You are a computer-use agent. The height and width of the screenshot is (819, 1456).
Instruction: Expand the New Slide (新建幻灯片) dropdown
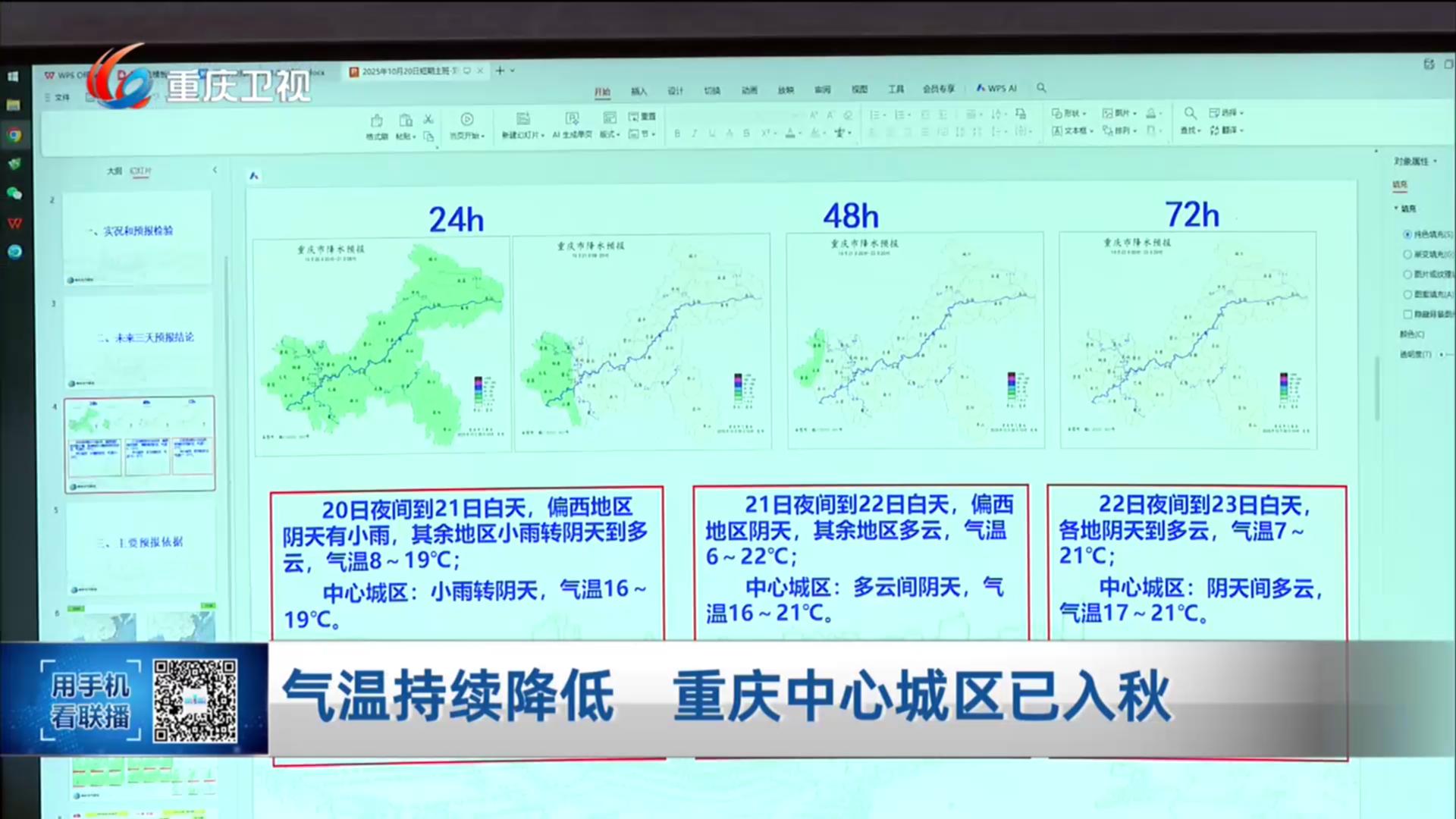tap(542, 135)
